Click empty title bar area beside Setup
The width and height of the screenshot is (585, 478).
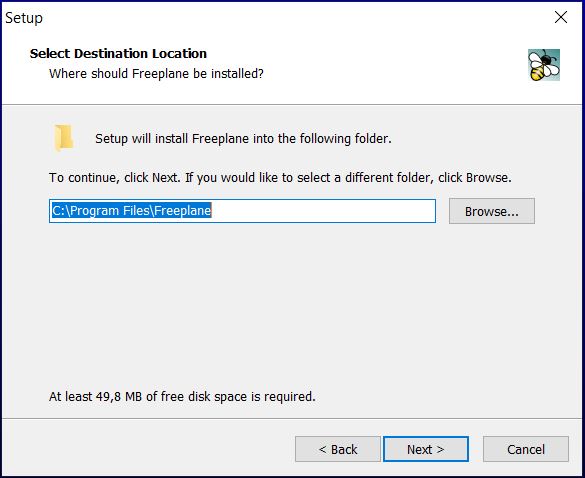pos(291,17)
